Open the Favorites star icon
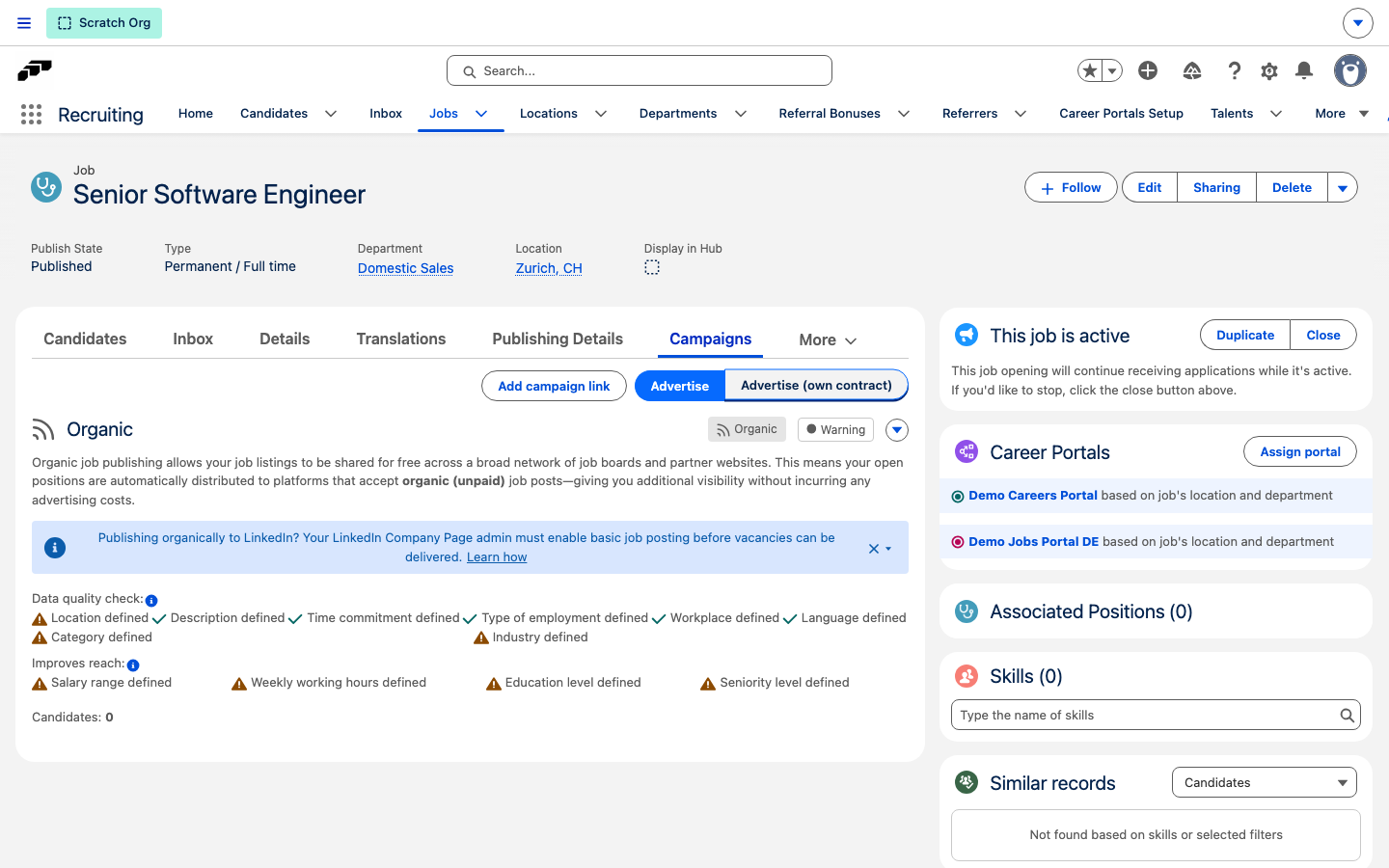1389x868 pixels. (x=1090, y=70)
